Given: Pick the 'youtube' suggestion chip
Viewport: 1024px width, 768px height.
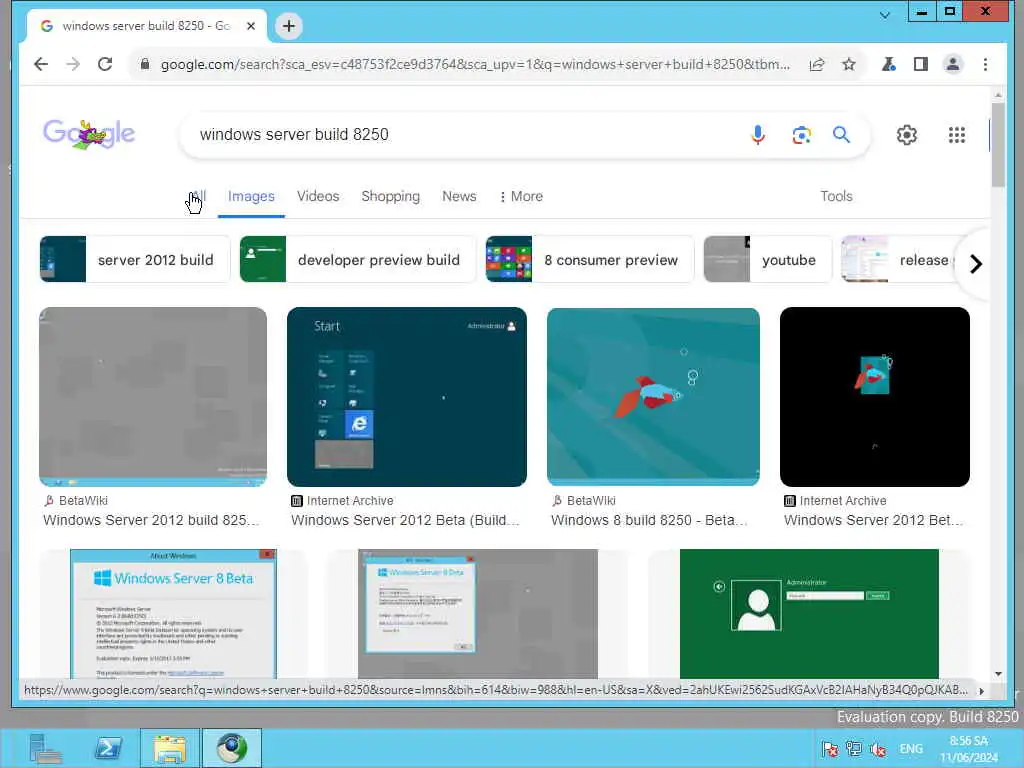Looking at the screenshot, I should pyautogui.click(x=767, y=259).
